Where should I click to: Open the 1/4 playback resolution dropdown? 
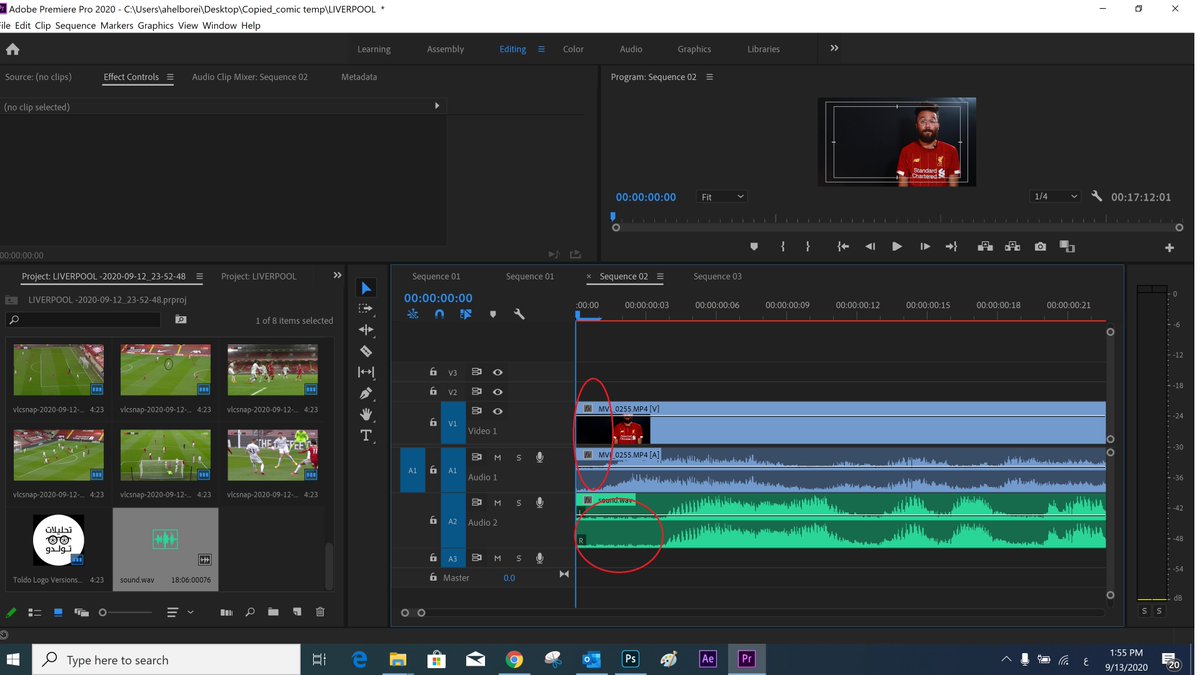[x=1055, y=197]
